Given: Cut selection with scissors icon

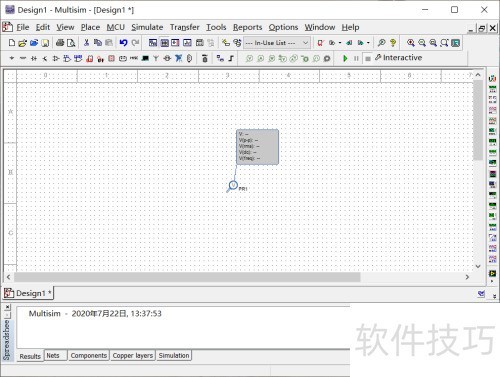Looking at the screenshot, I should 86,43.
